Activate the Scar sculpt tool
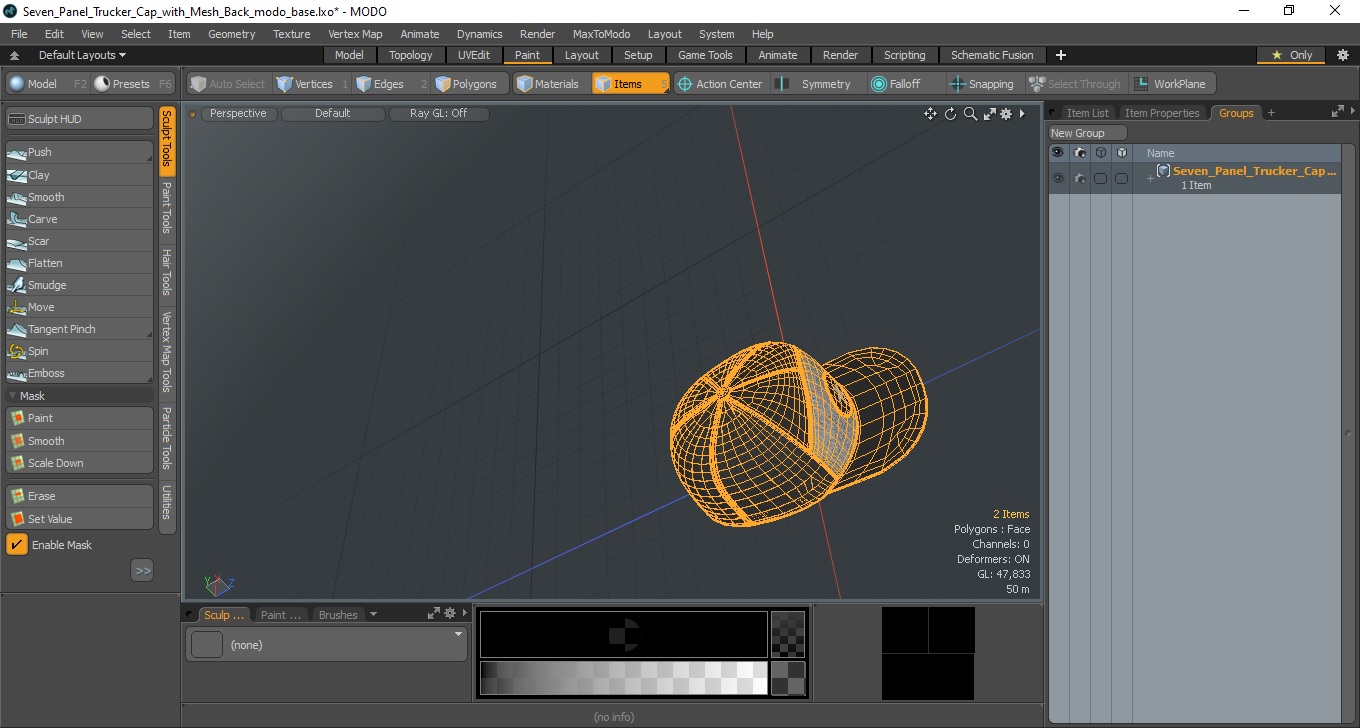 point(79,241)
